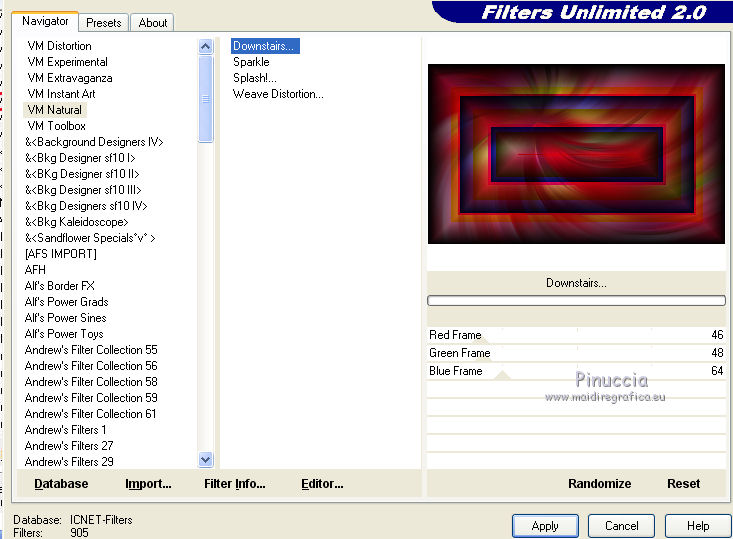Image resolution: width=733 pixels, height=539 pixels.
Task: Cancel the filter dialog
Action: tap(621, 526)
